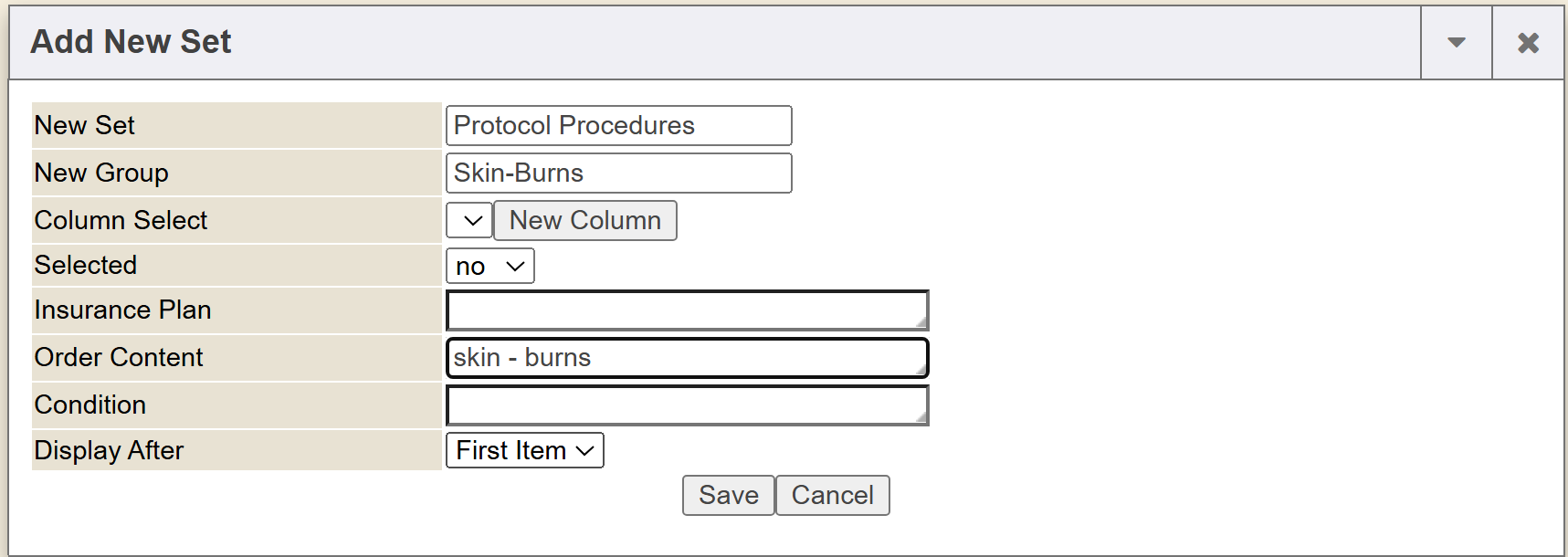Focus the empty Condition text area

coord(685,405)
